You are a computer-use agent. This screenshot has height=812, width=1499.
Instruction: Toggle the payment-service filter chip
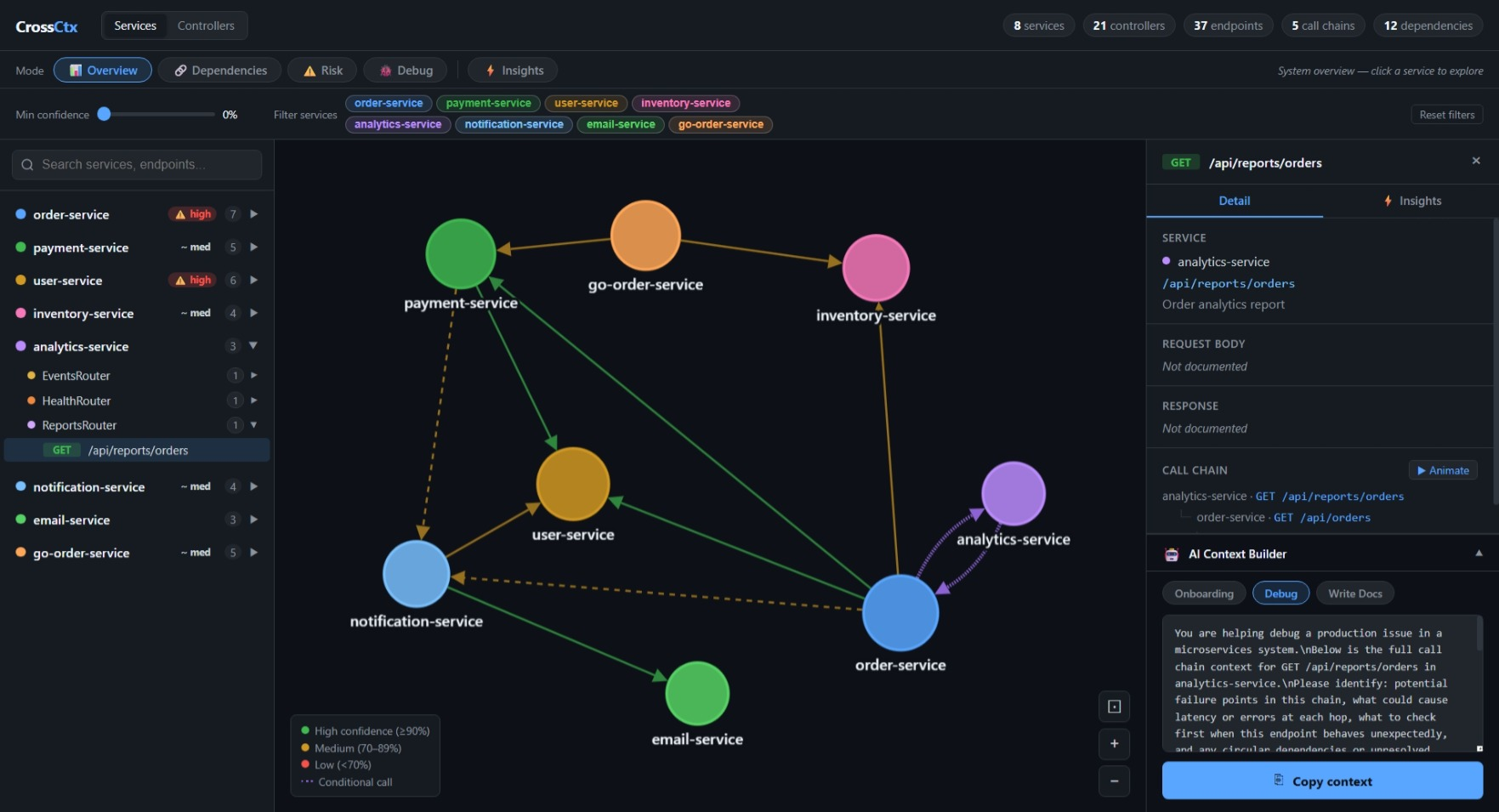tap(489, 104)
